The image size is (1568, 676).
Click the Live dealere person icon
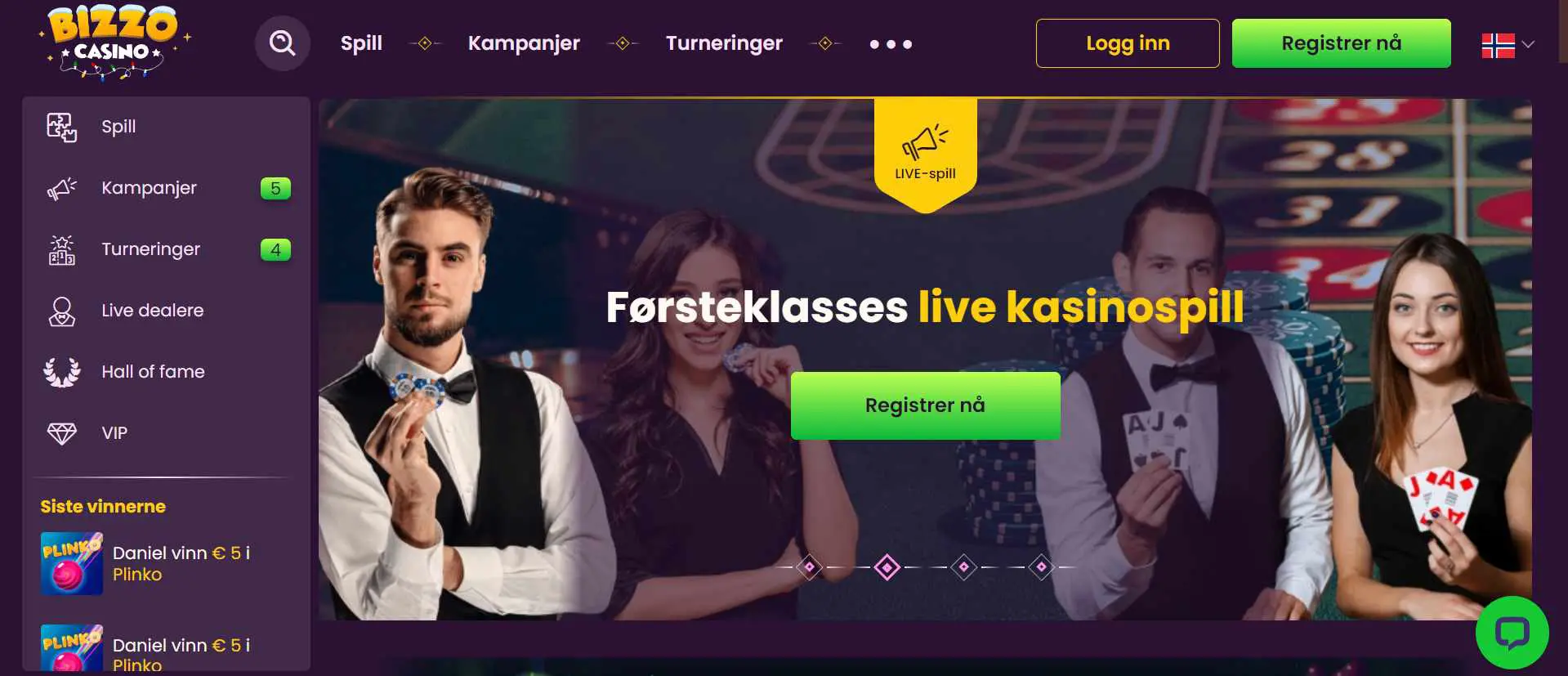pos(62,311)
